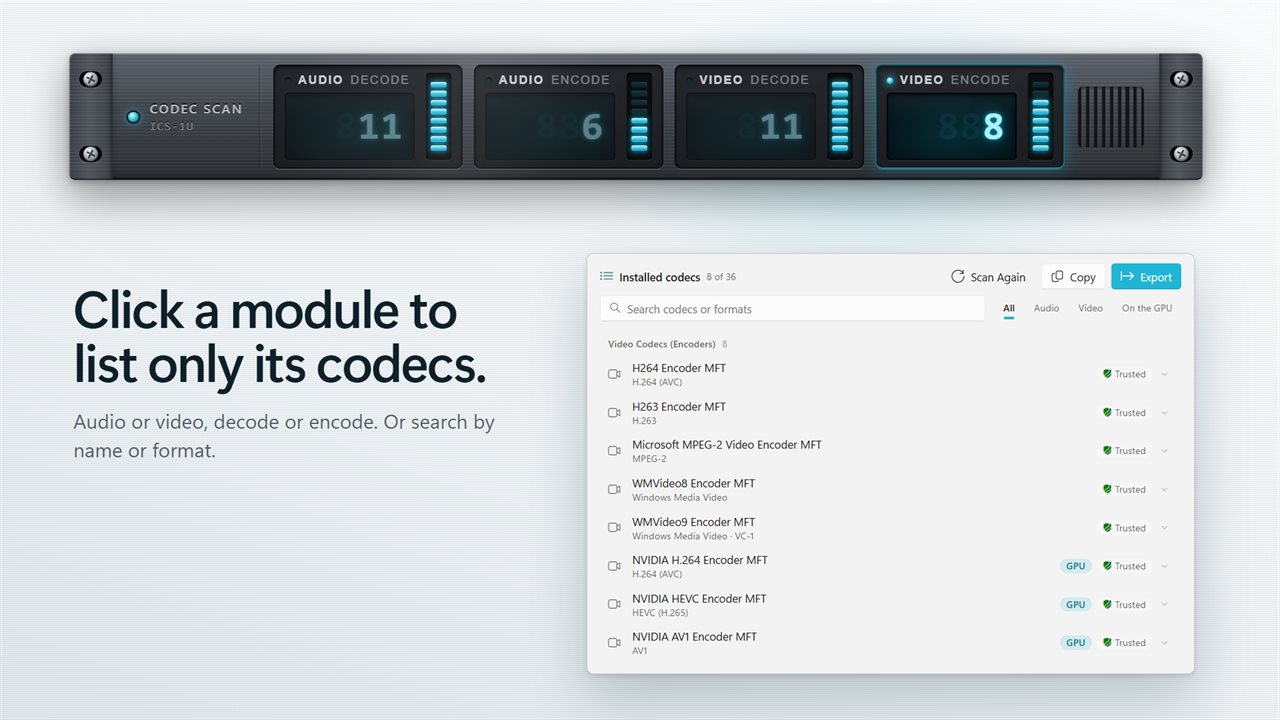This screenshot has height=720, width=1280.
Task: Click camera icon beside H263 Encoder MFT
Action: point(614,412)
